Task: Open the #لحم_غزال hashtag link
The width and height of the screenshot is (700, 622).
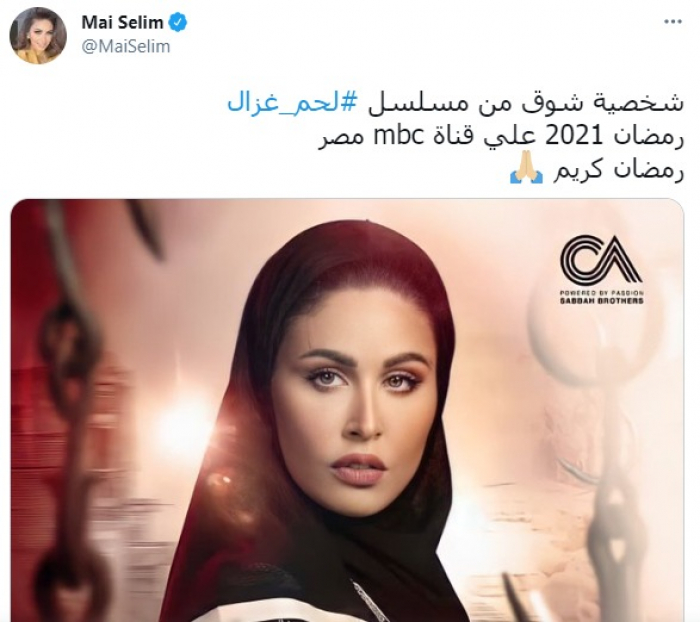Action: tap(292, 103)
